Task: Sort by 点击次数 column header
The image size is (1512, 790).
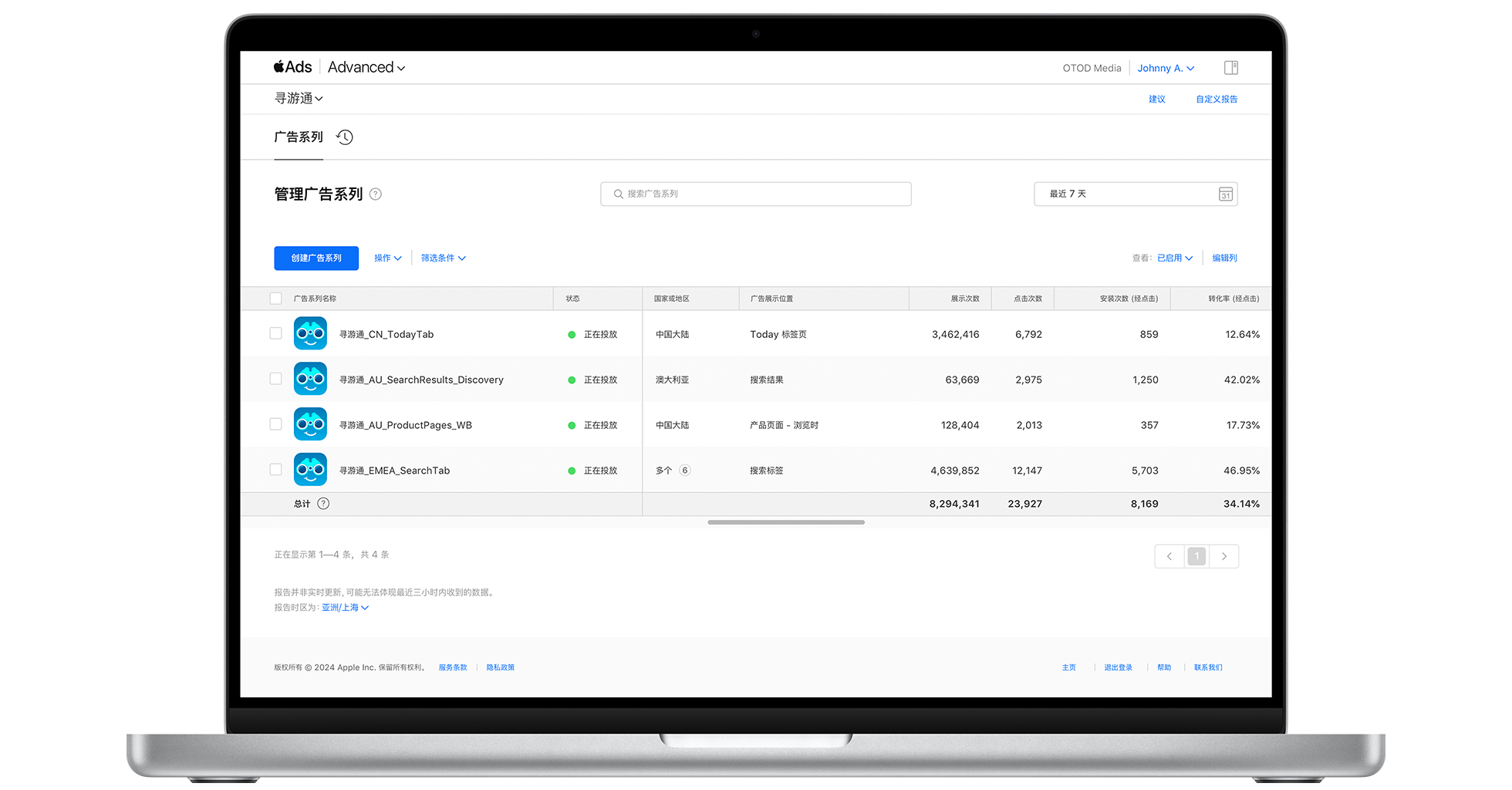Action: click(x=1028, y=299)
